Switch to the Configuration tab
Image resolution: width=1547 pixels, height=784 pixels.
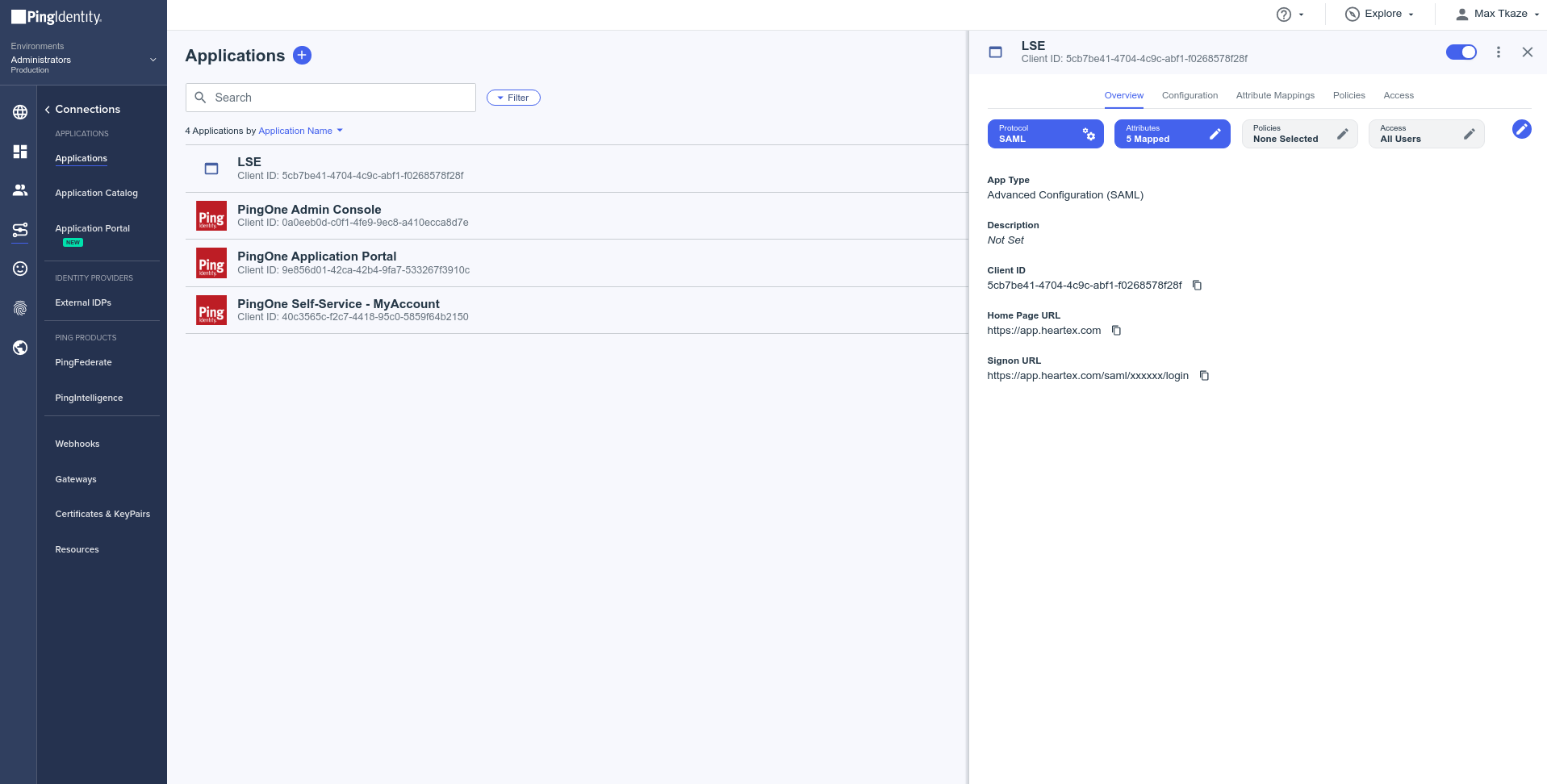(x=1190, y=95)
